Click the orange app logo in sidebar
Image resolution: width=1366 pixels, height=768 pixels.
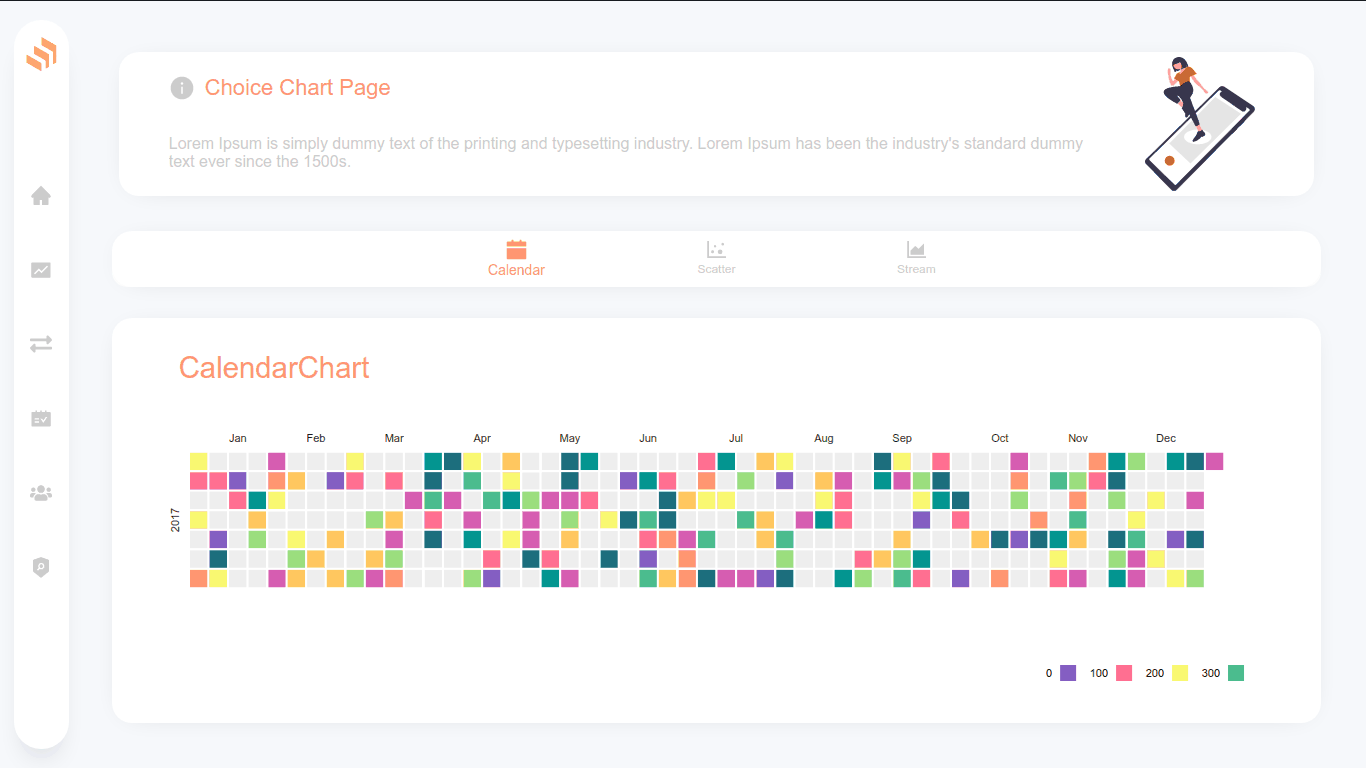coord(41,54)
